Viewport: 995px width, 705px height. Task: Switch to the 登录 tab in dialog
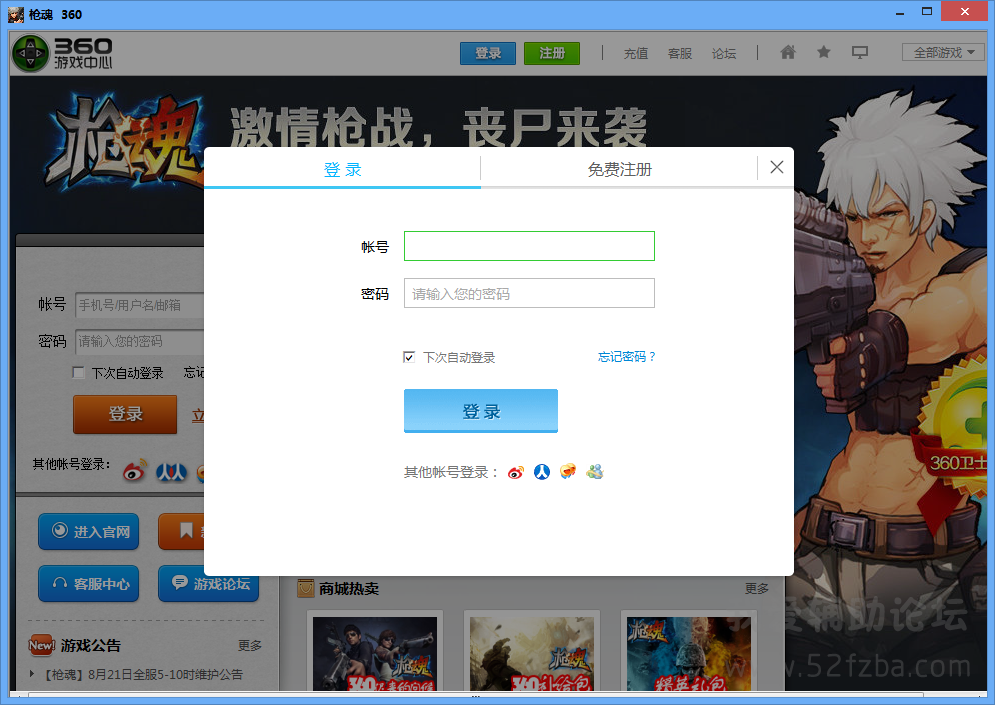342,169
